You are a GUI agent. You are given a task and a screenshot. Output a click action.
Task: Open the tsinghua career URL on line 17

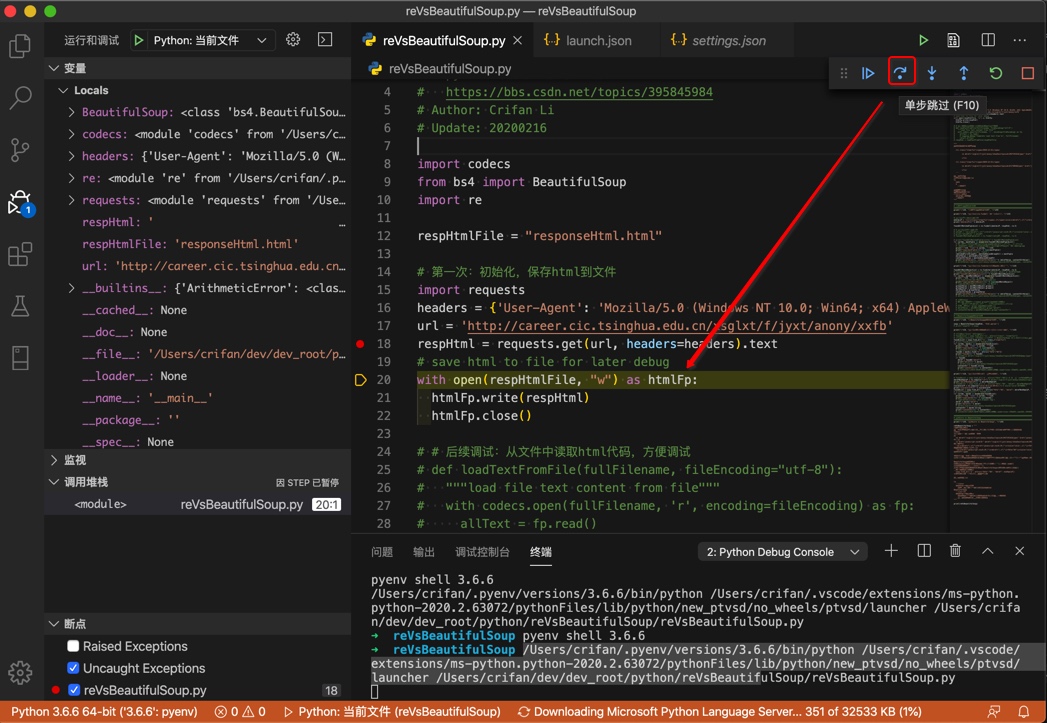click(x=677, y=326)
